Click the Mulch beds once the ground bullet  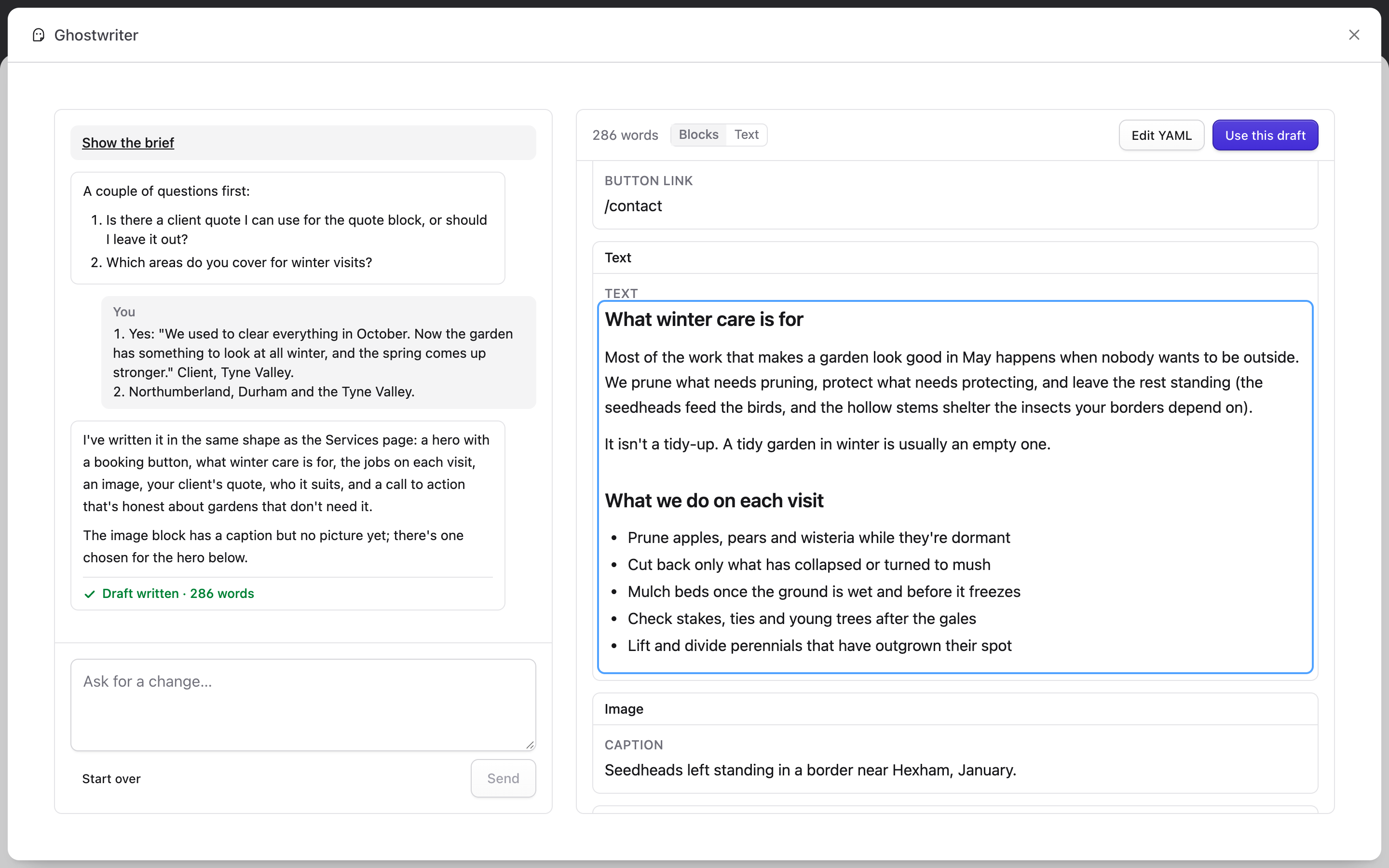tap(824, 591)
